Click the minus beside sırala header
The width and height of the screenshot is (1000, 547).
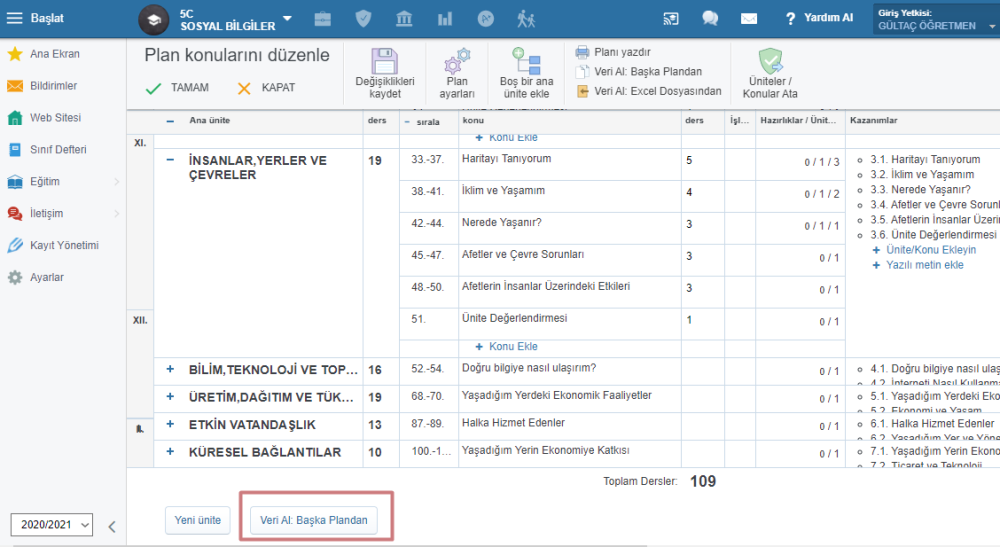[408, 122]
